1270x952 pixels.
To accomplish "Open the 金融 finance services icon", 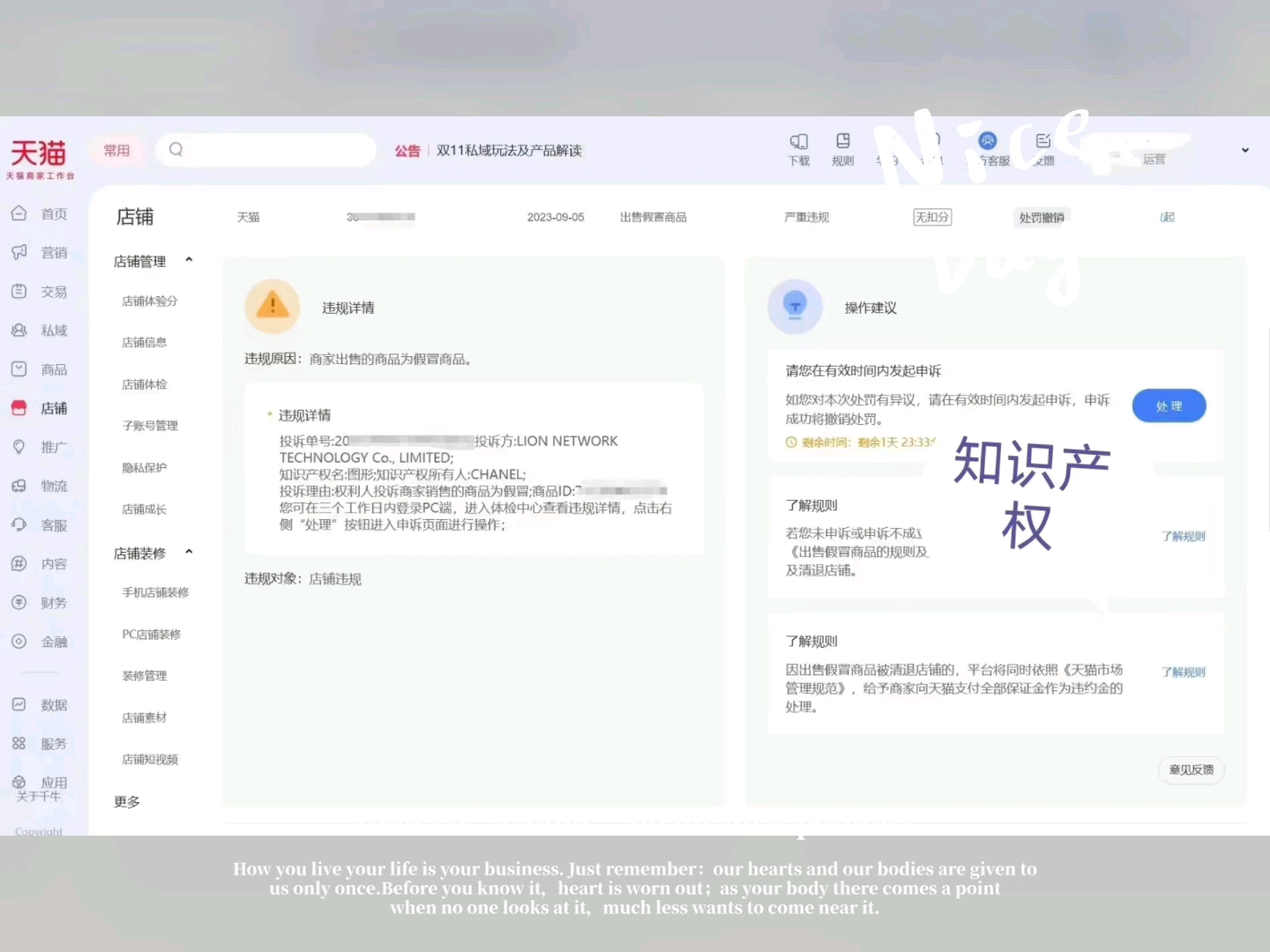I will point(19,642).
